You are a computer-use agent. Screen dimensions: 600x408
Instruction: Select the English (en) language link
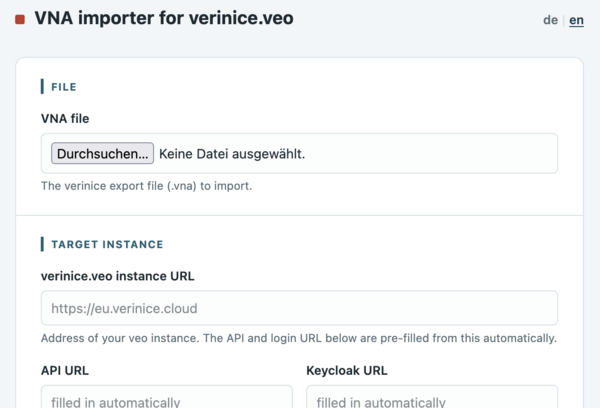[576, 20]
